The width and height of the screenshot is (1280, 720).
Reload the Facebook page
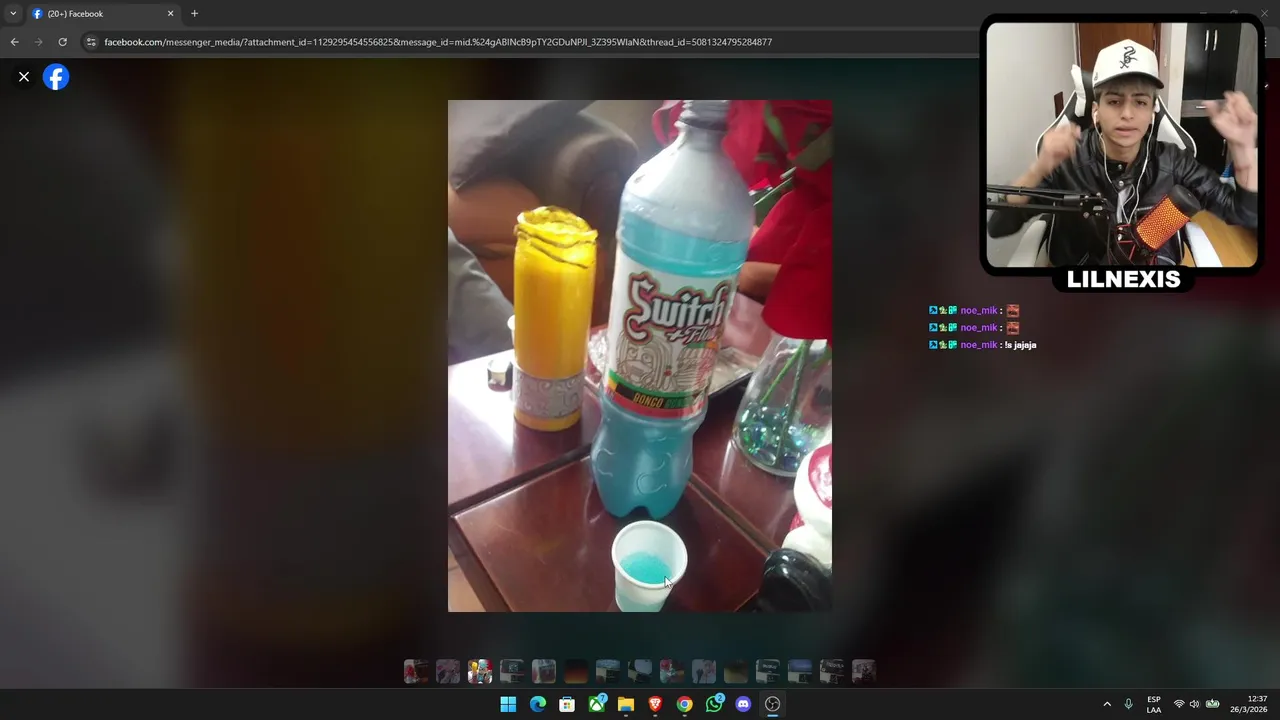click(x=62, y=42)
